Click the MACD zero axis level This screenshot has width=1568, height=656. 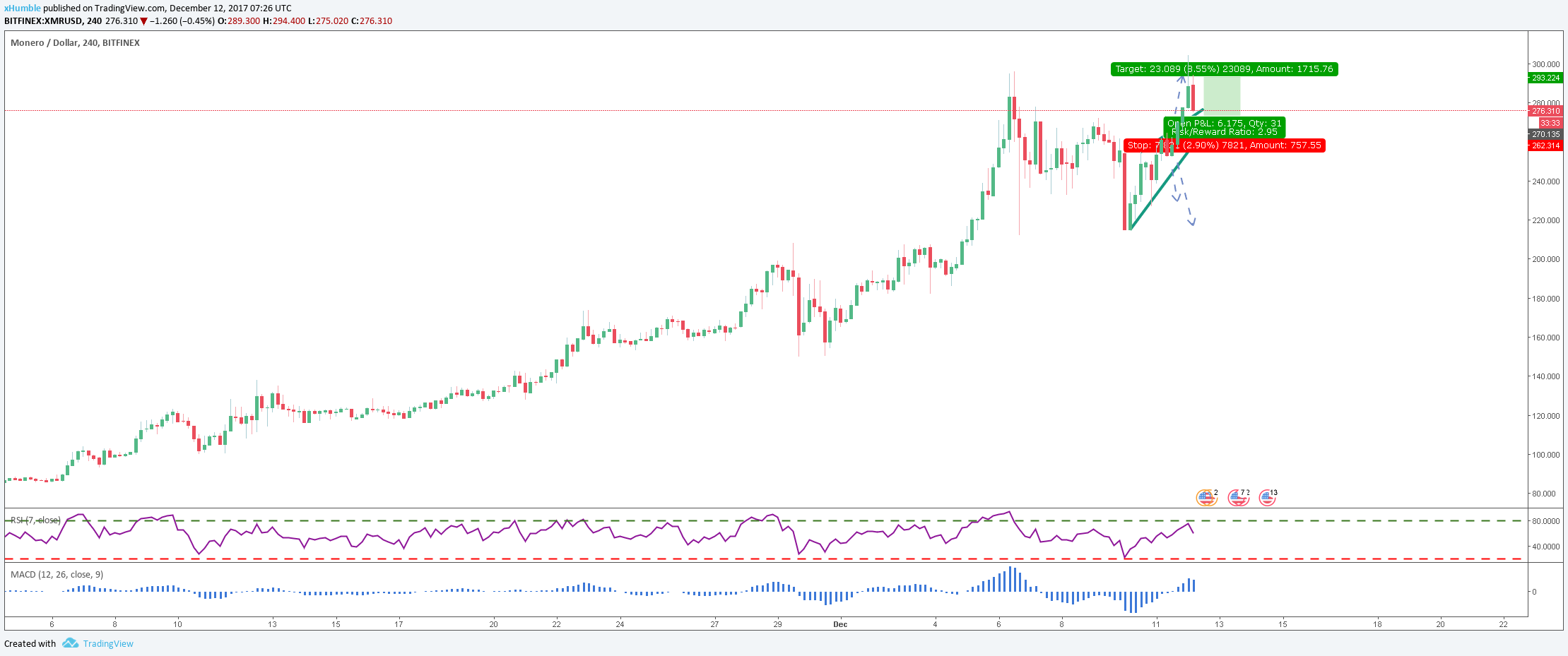(x=1534, y=592)
